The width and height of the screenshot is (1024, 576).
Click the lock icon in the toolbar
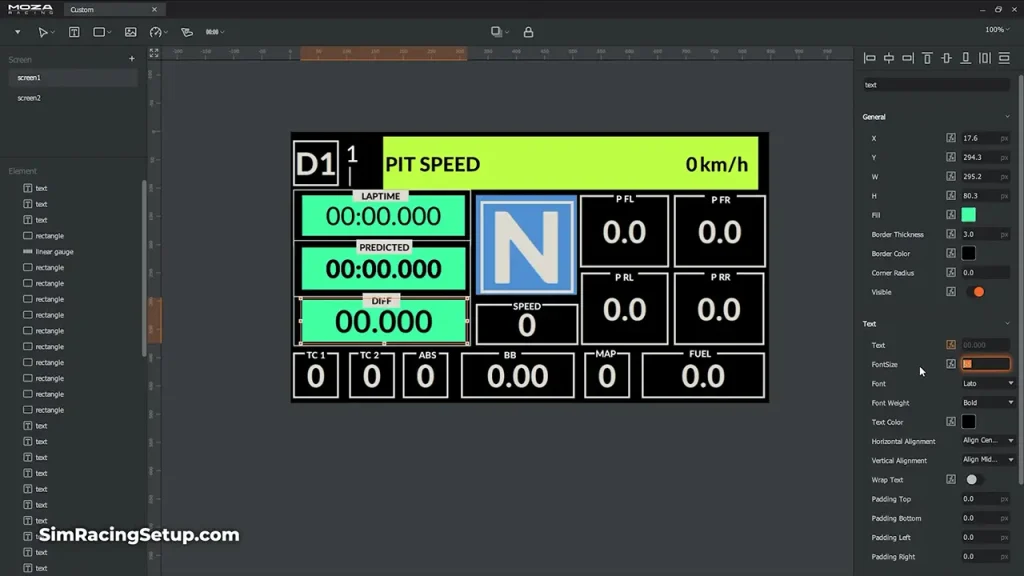[x=528, y=32]
